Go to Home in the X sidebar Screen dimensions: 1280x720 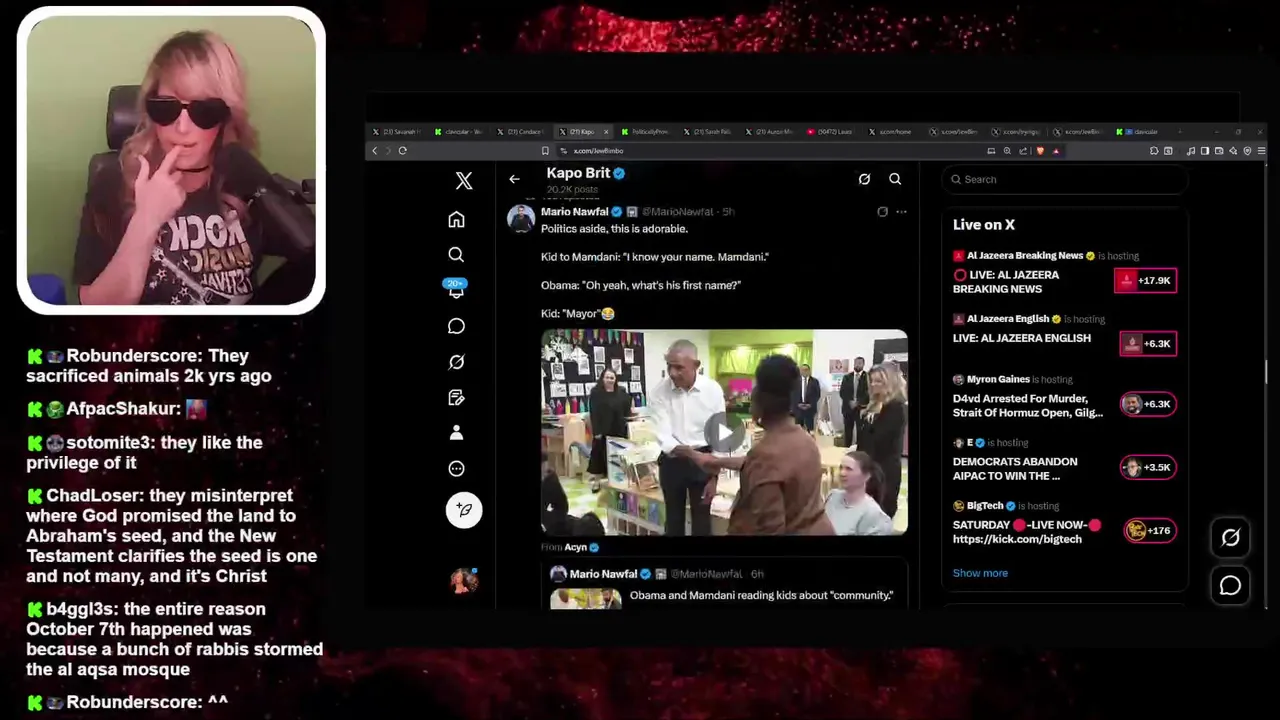click(456, 220)
